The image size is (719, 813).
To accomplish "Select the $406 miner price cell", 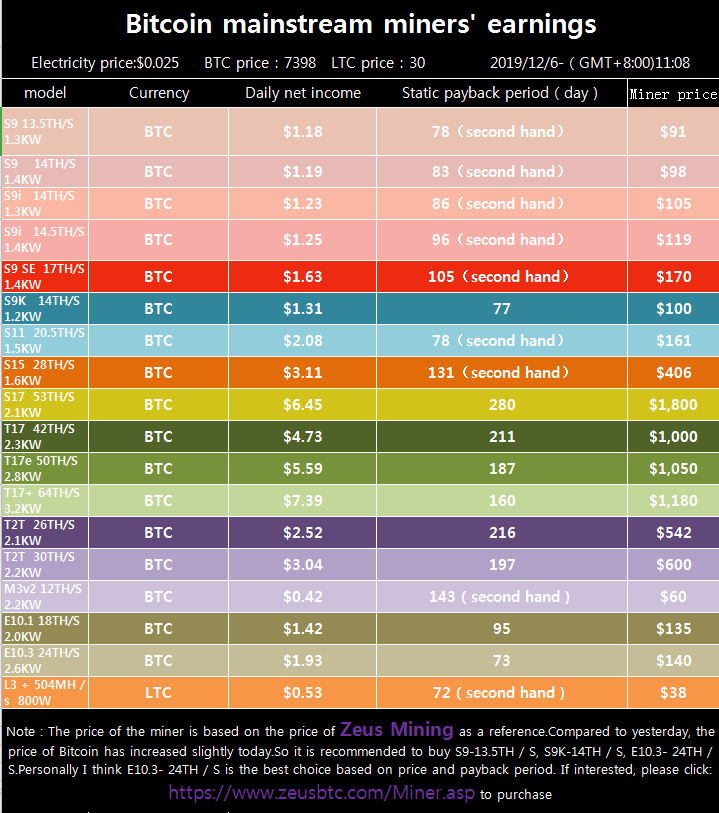I will coord(672,373).
